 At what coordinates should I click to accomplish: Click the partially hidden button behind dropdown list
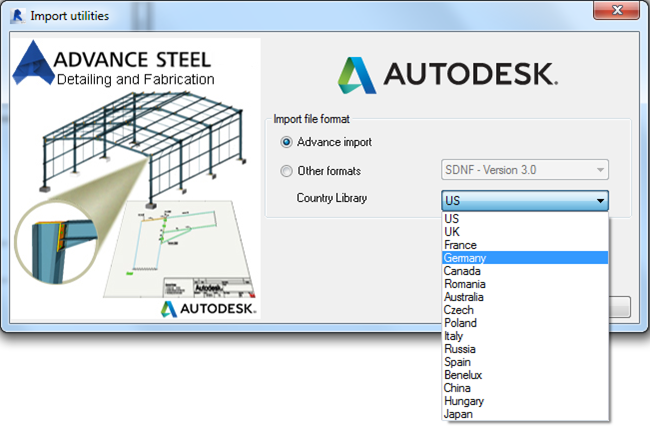(620, 307)
